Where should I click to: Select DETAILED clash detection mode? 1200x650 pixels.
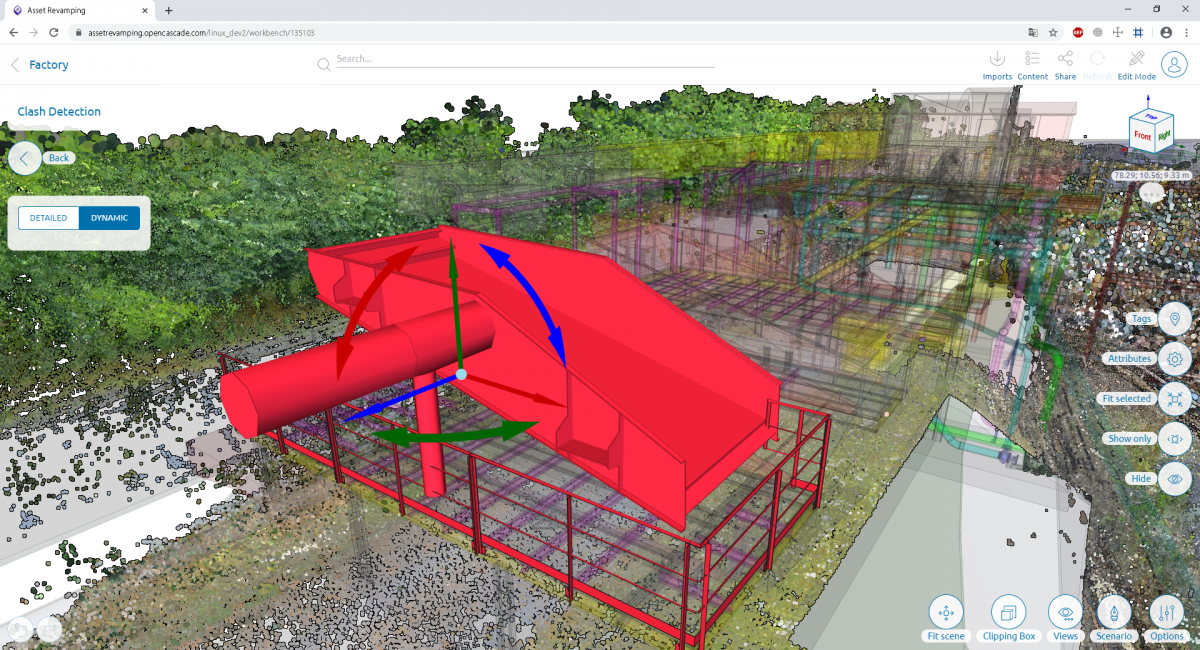[x=49, y=218]
